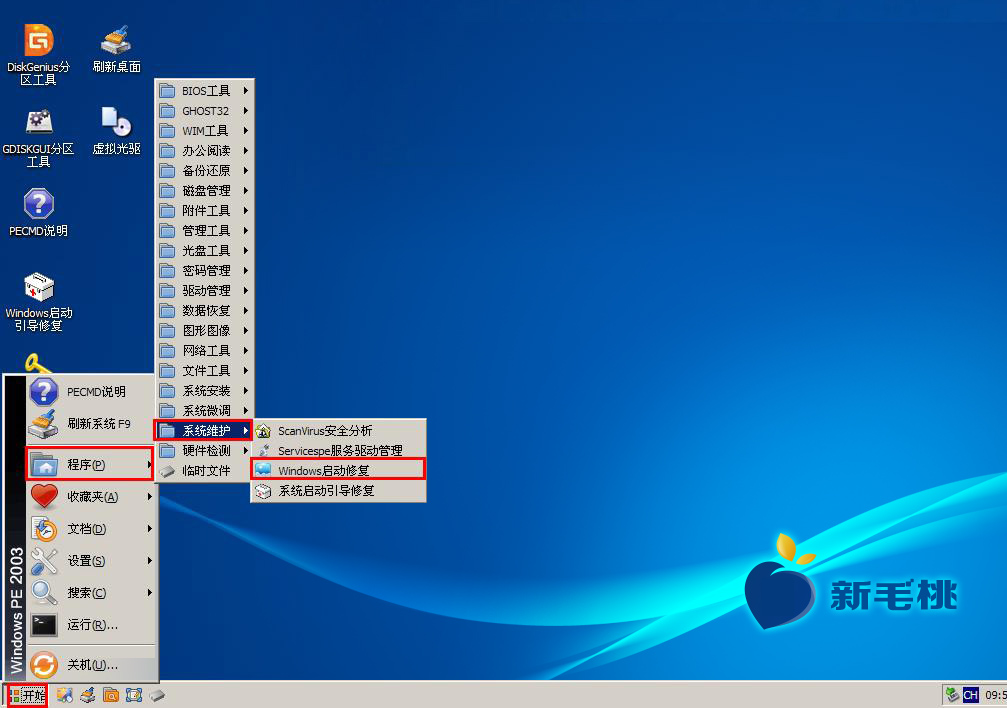
Task: Select the 光盘工具 programs folder
Action: click(205, 251)
